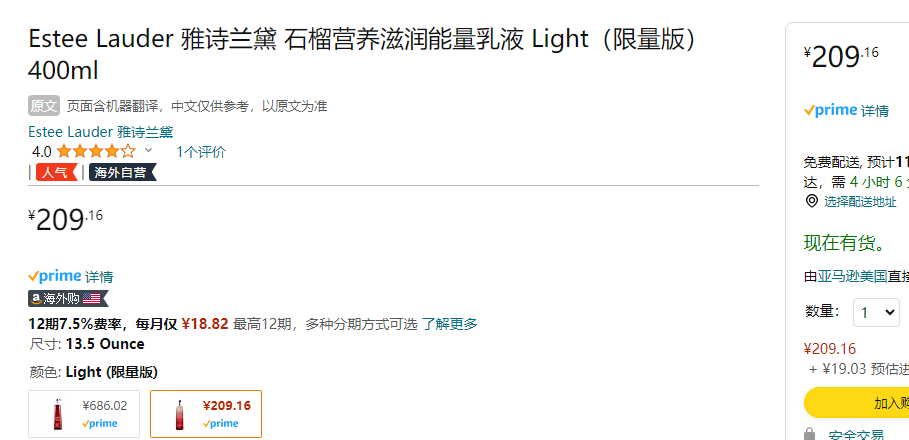The image size is (909, 440).
Task: Click the secure transaction lock icon
Action: tap(810, 435)
